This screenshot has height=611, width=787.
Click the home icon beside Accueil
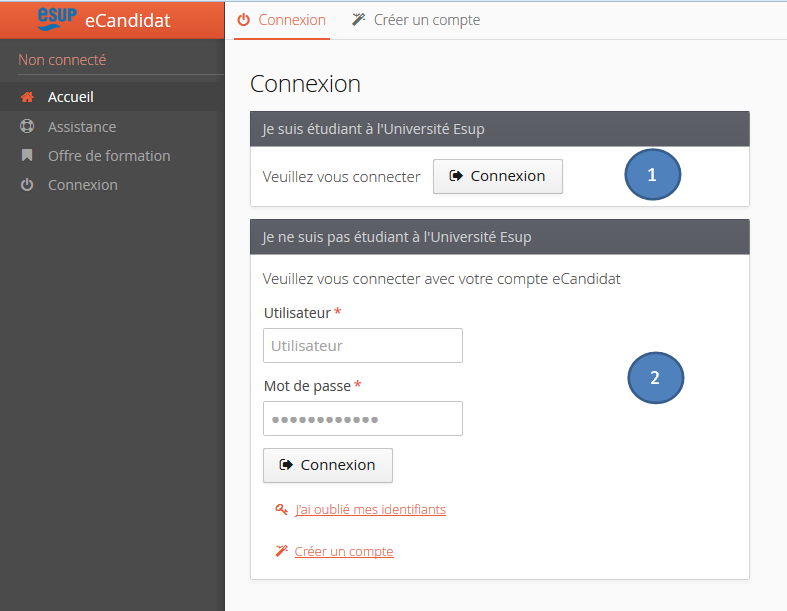(x=27, y=97)
